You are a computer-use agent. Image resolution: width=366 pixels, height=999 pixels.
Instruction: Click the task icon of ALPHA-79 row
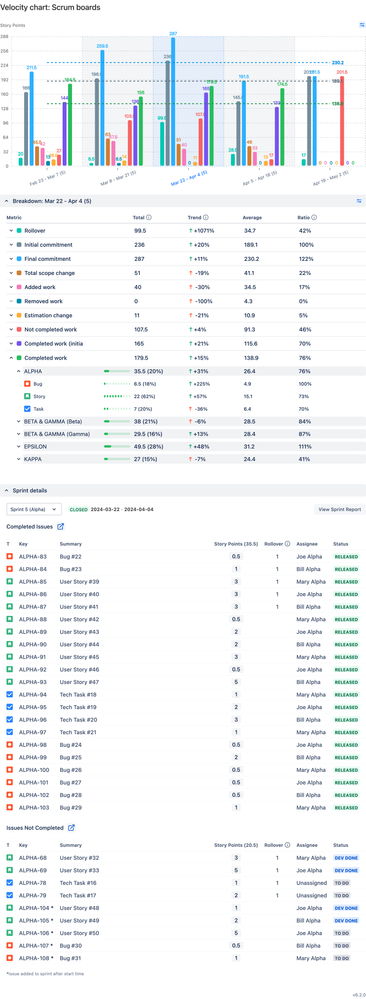pyautogui.click(x=10, y=896)
